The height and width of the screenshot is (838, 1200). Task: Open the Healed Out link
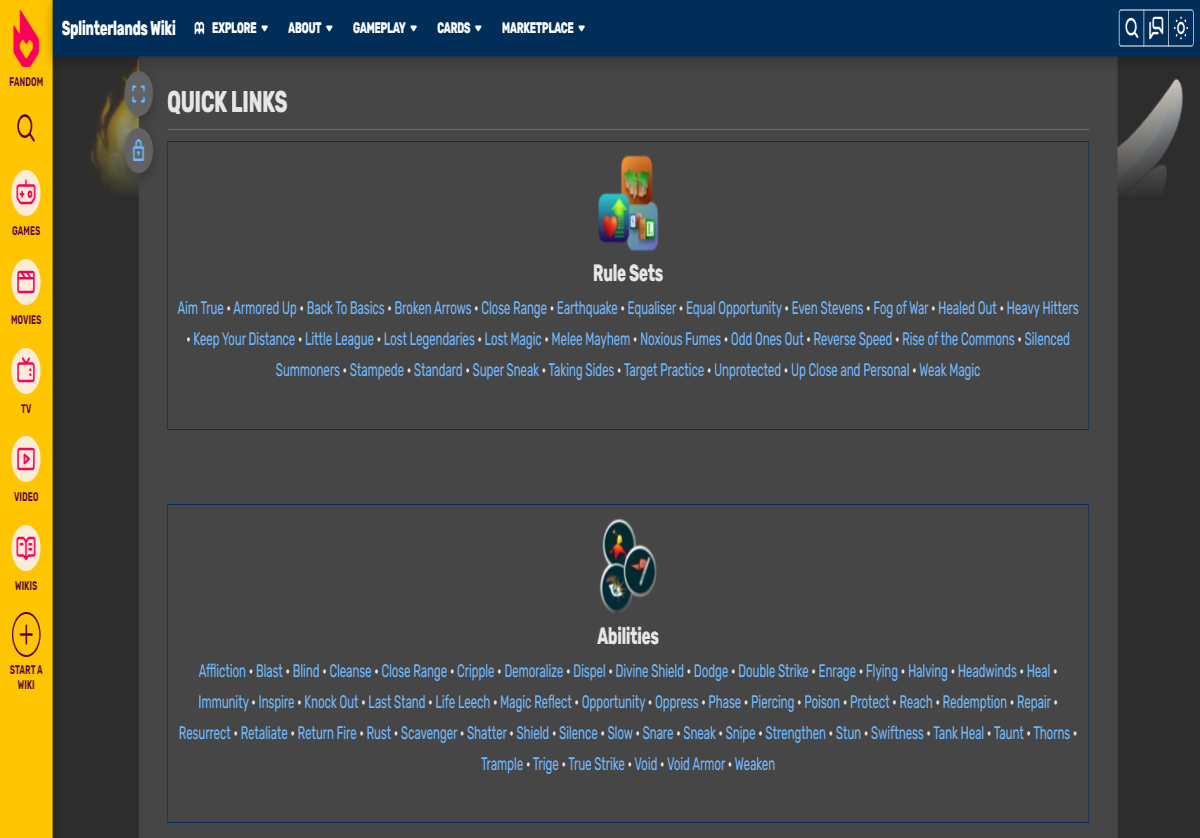click(967, 308)
